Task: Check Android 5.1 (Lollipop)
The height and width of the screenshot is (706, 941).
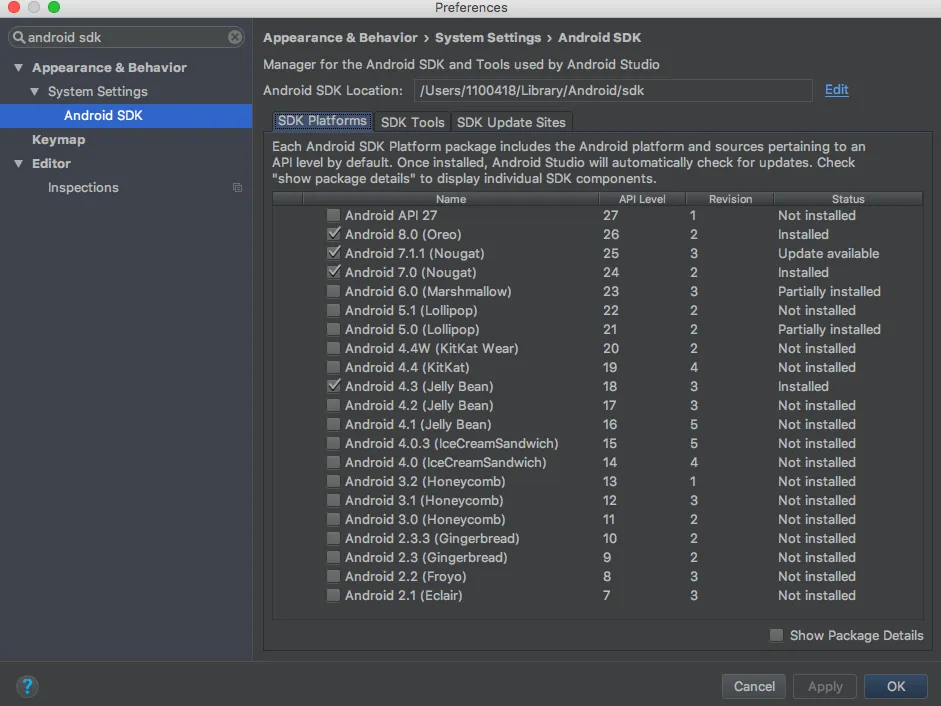Action: click(x=333, y=310)
